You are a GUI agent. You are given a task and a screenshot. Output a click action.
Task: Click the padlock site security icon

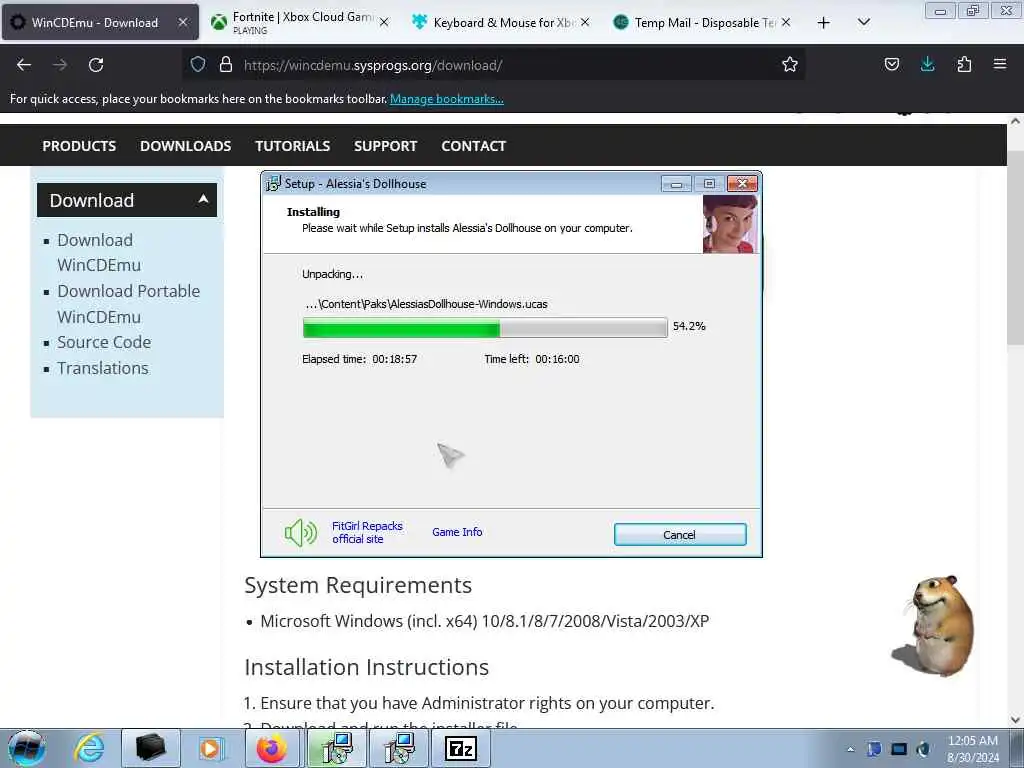coord(226,64)
